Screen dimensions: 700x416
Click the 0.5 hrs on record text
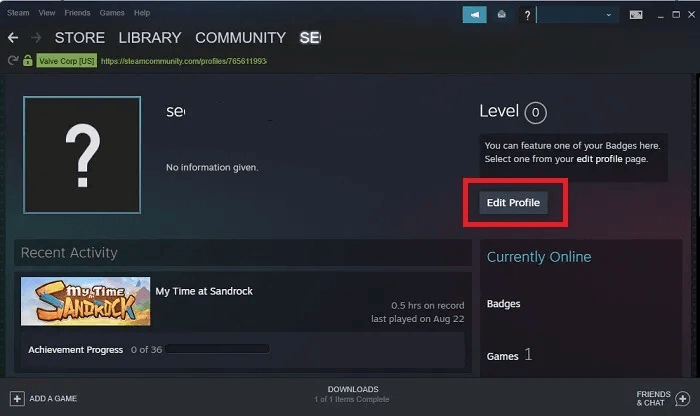tap(428, 305)
